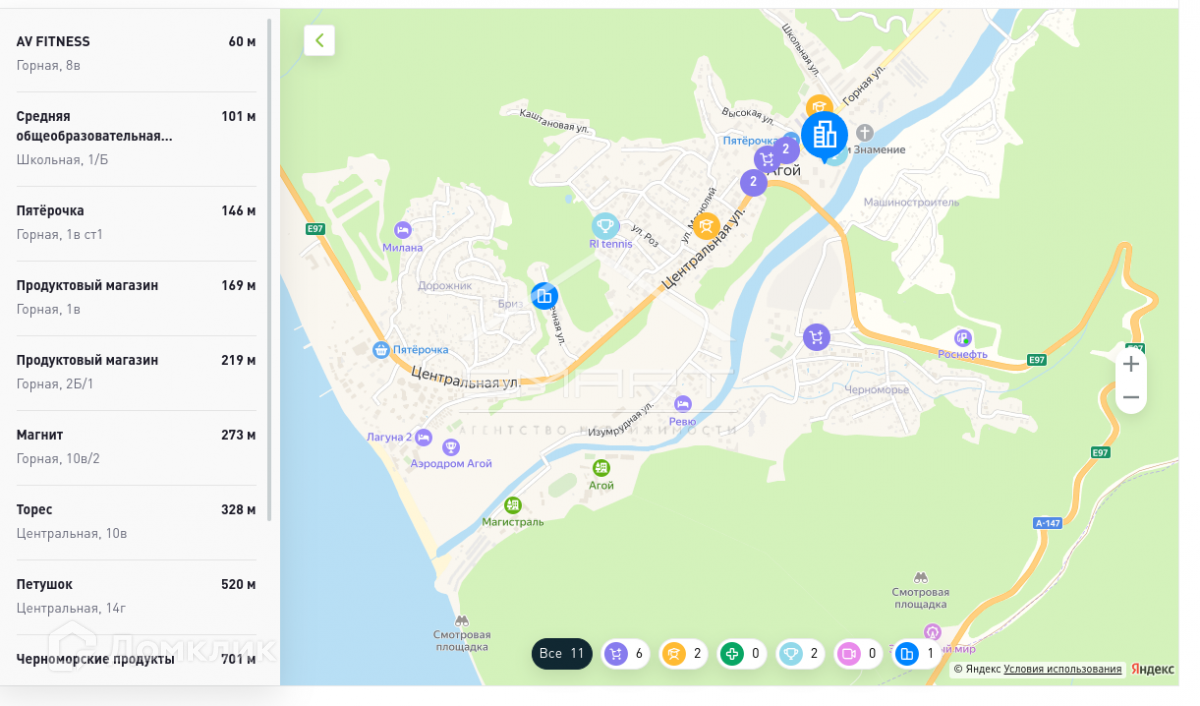Select Продуктовый магазин at Горная, 2Б/1

136,372
